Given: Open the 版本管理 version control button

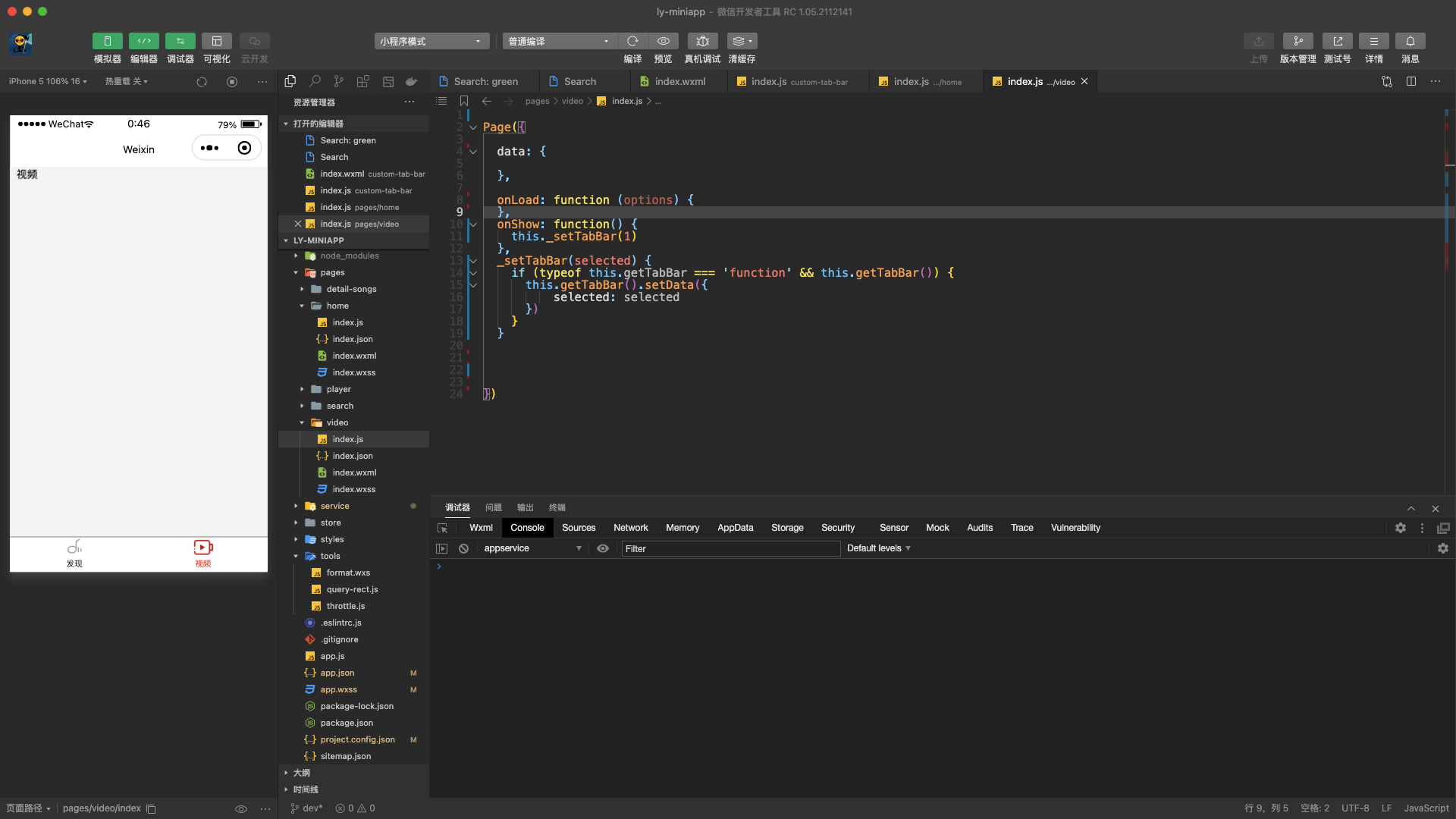Looking at the screenshot, I should pyautogui.click(x=1298, y=41).
